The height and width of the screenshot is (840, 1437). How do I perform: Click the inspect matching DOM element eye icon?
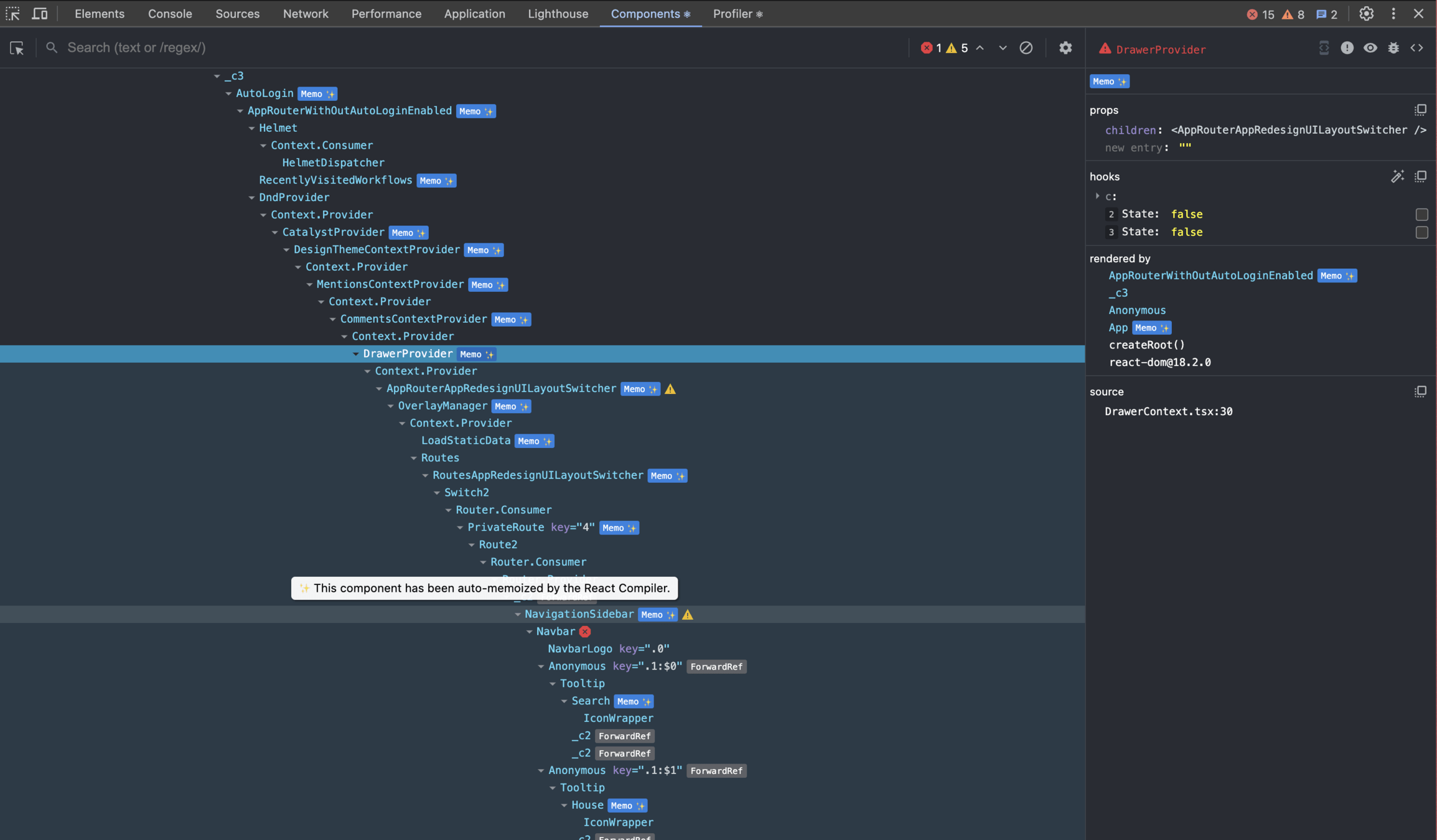[x=1370, y=48]
